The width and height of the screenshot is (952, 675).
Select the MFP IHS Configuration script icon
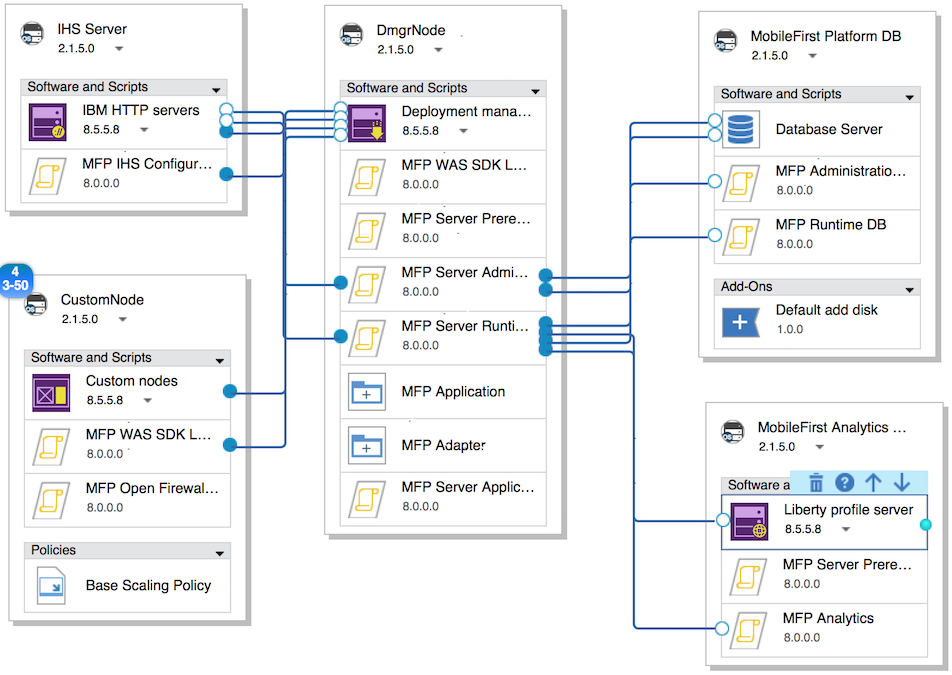(x=48, y=176)
